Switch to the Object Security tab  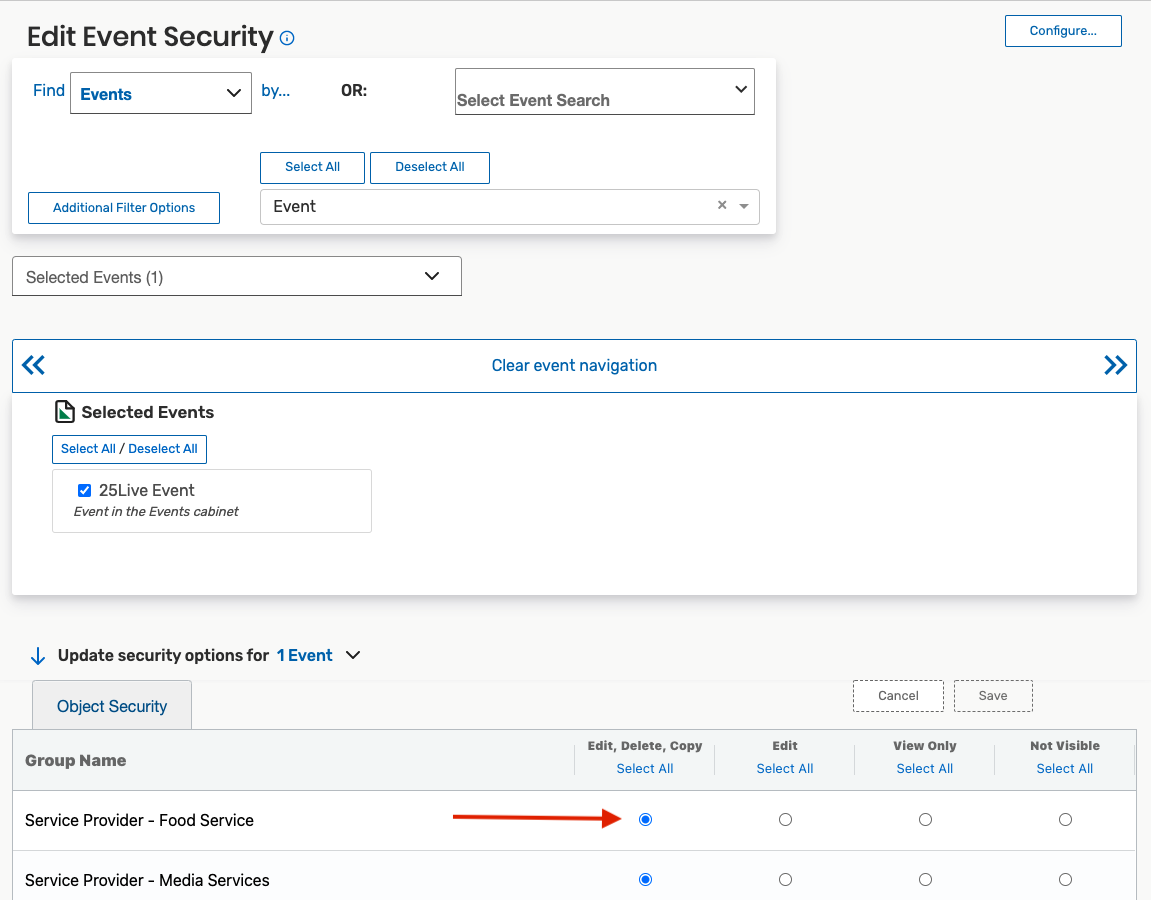tap(112, 706)
